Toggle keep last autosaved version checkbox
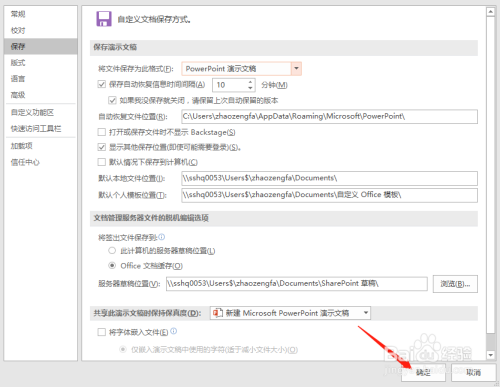 112,100
